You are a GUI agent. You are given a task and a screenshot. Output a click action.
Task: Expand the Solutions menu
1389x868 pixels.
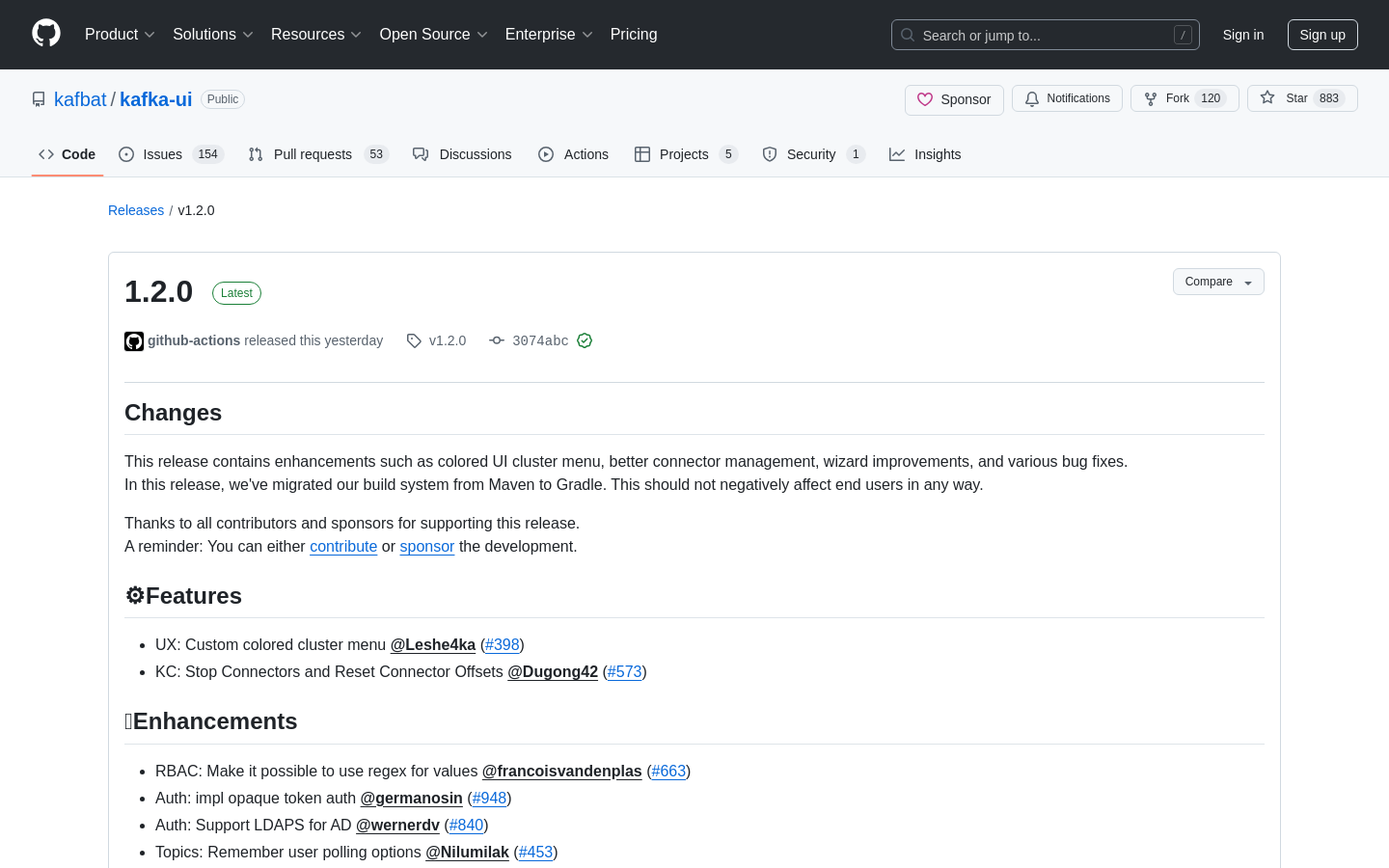point(213,35)
